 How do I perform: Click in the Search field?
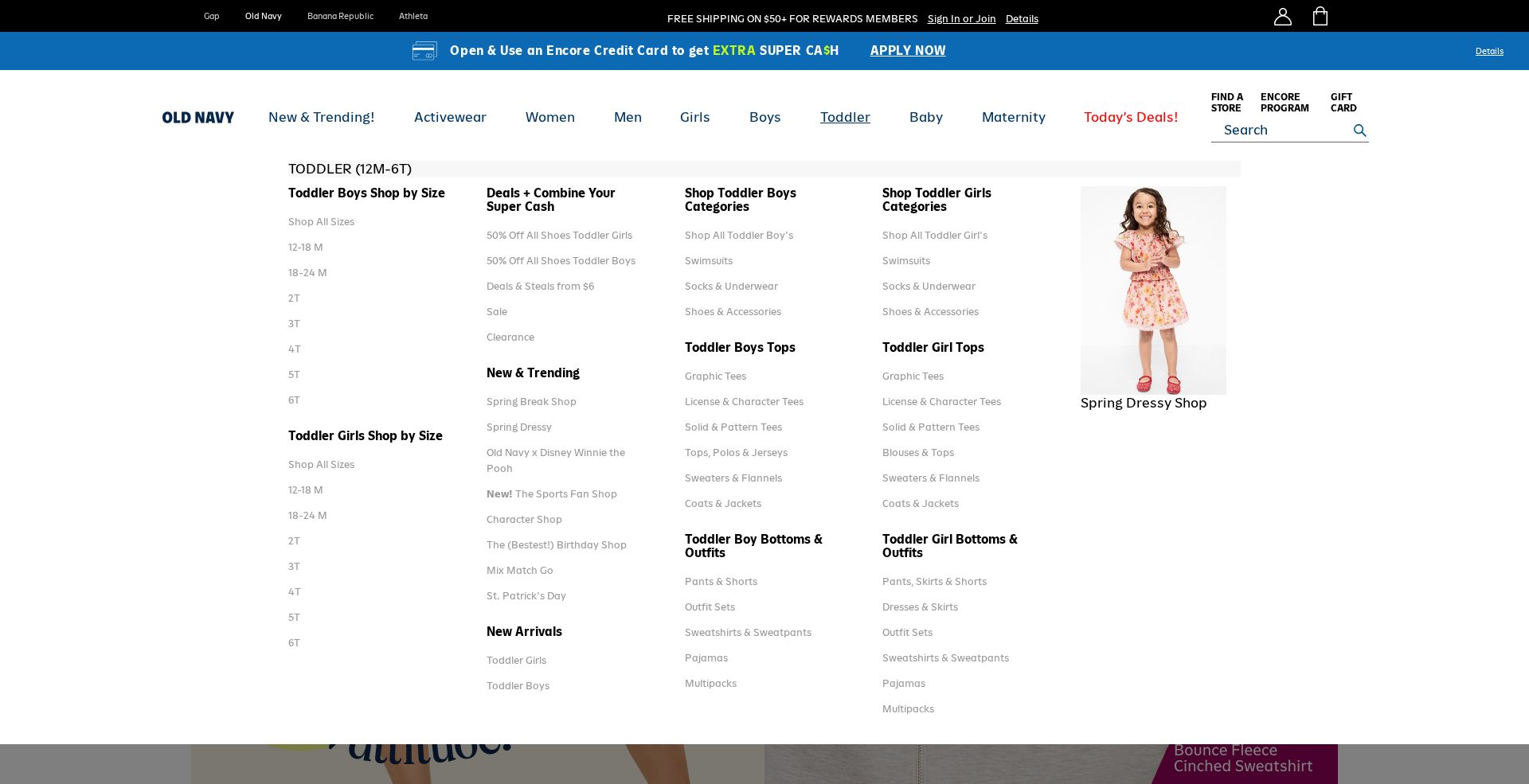[1282, 130]
